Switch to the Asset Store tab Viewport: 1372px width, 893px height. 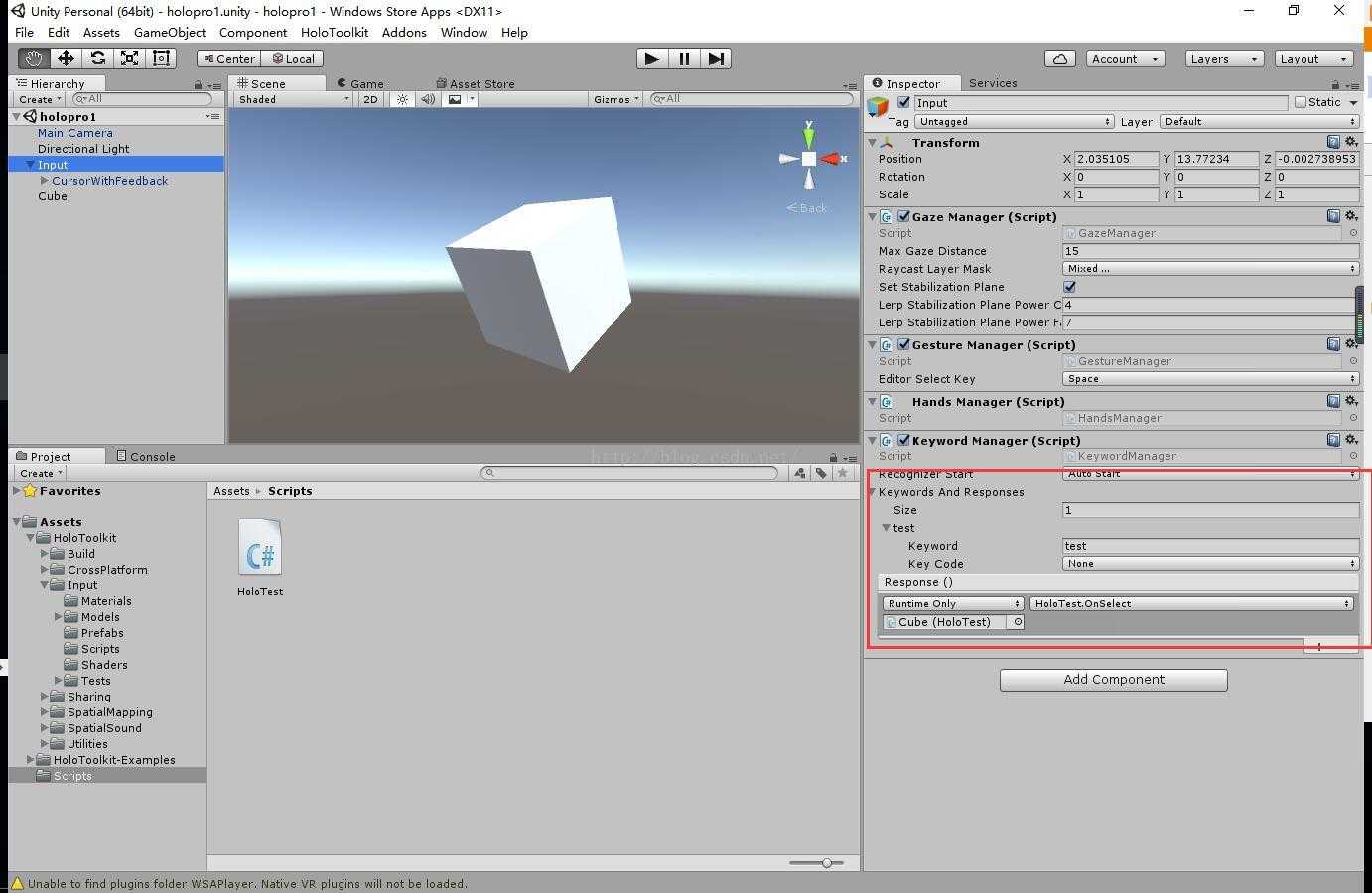point(476,84)
